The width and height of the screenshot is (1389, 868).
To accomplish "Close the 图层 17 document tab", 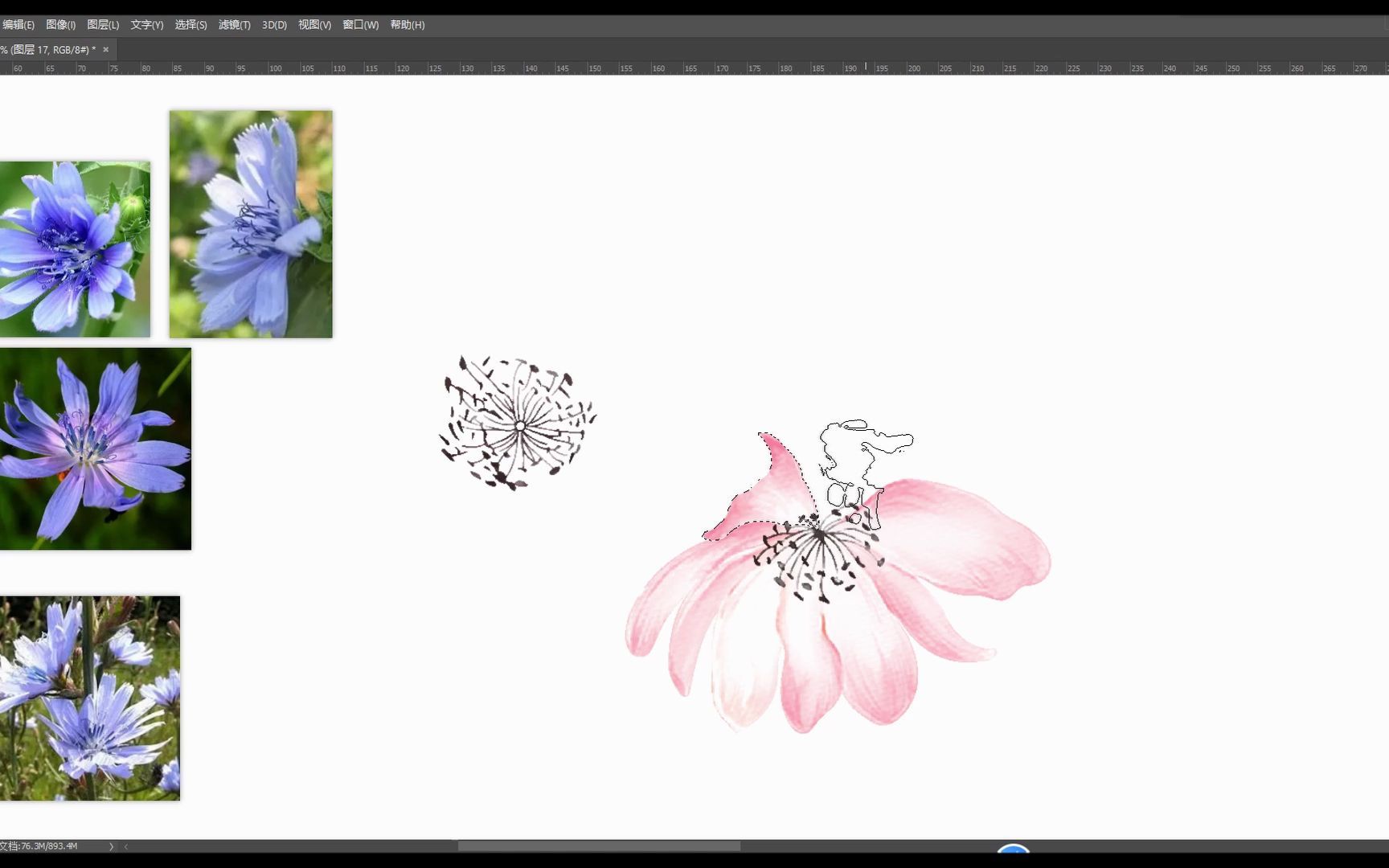I will 105,50.
